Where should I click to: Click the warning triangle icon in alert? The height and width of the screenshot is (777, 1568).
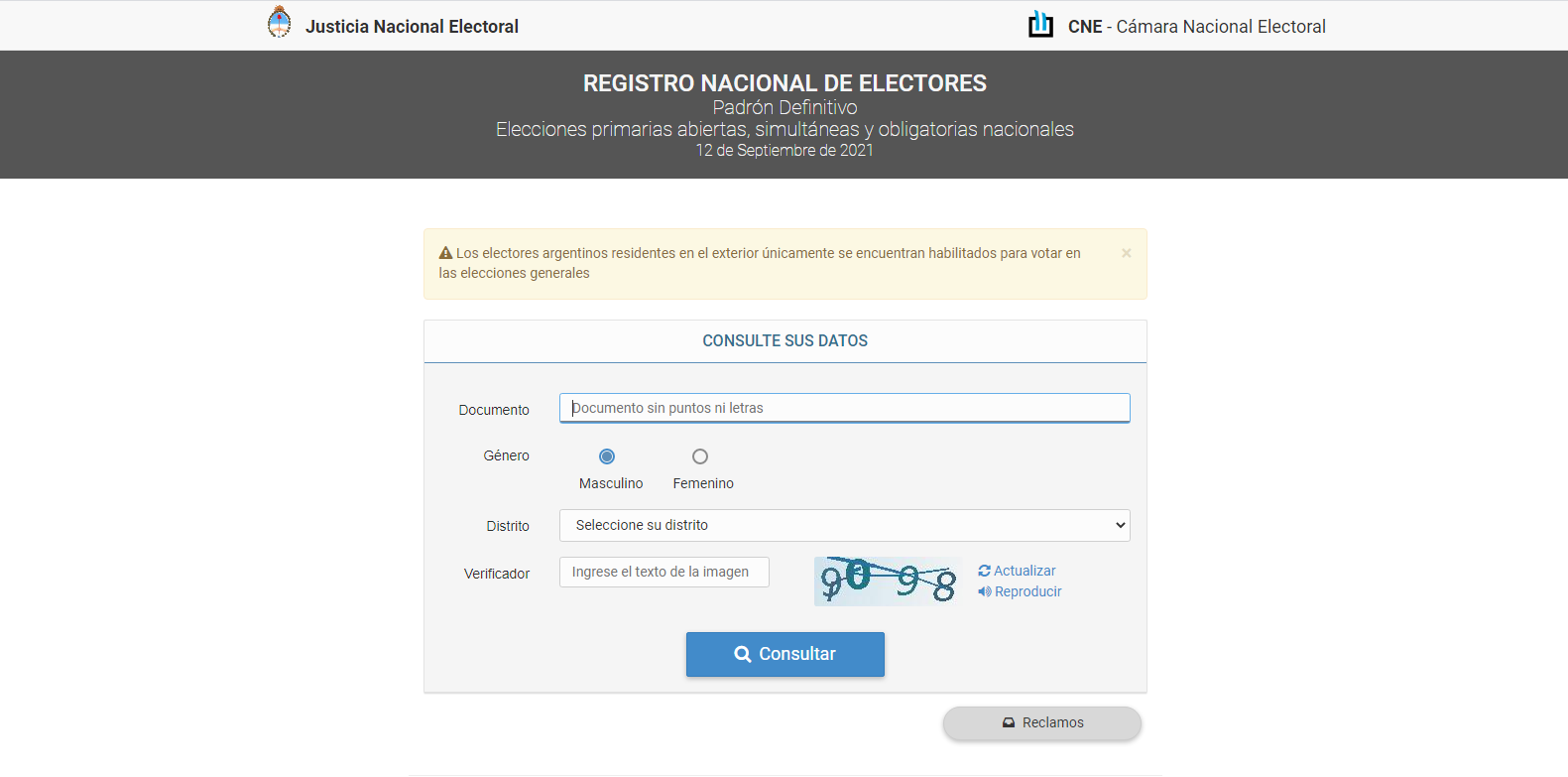click(x=446, y=253)
